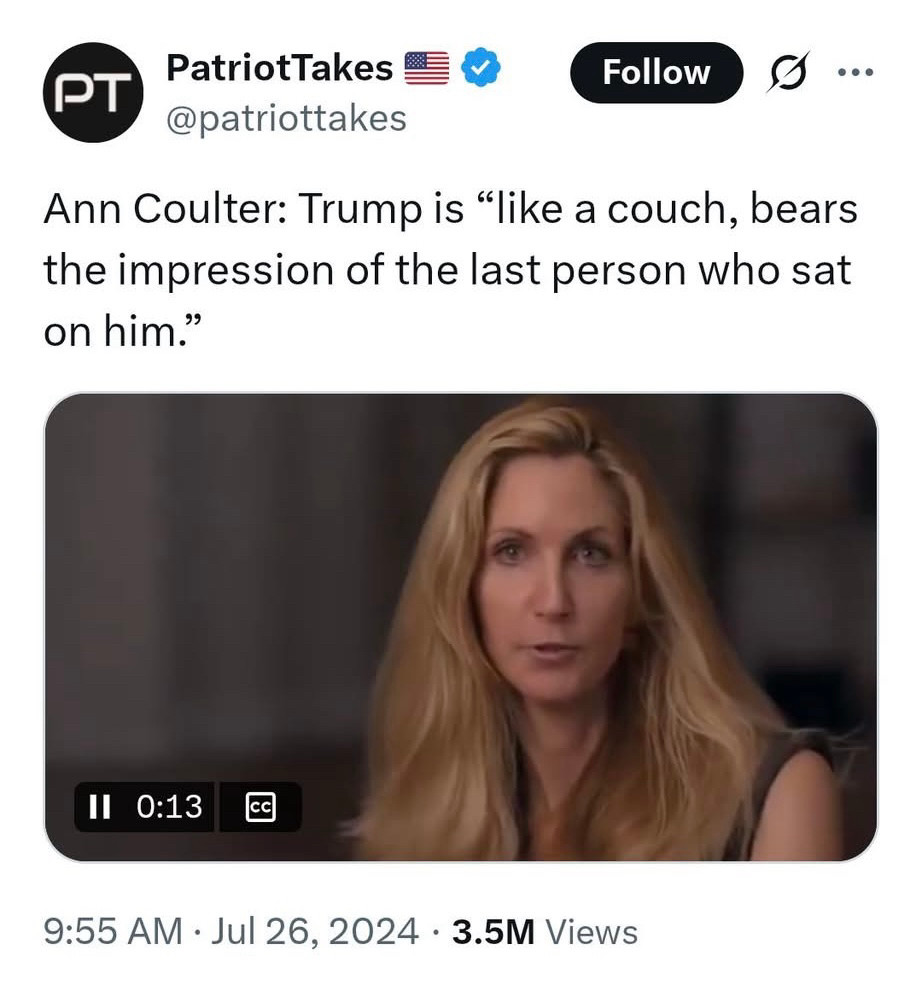Open the Grok slashed-circle icon
Viewport: 922px width, 991px height.
(788, 72)
